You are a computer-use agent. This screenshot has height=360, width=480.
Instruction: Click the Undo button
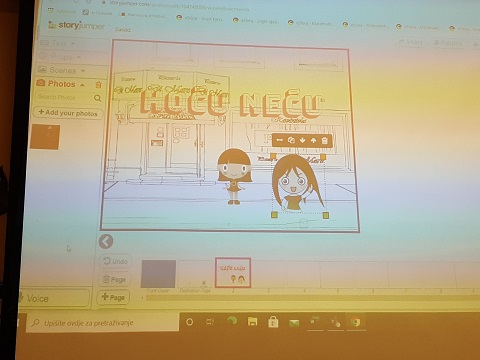(x=115, y=261)
